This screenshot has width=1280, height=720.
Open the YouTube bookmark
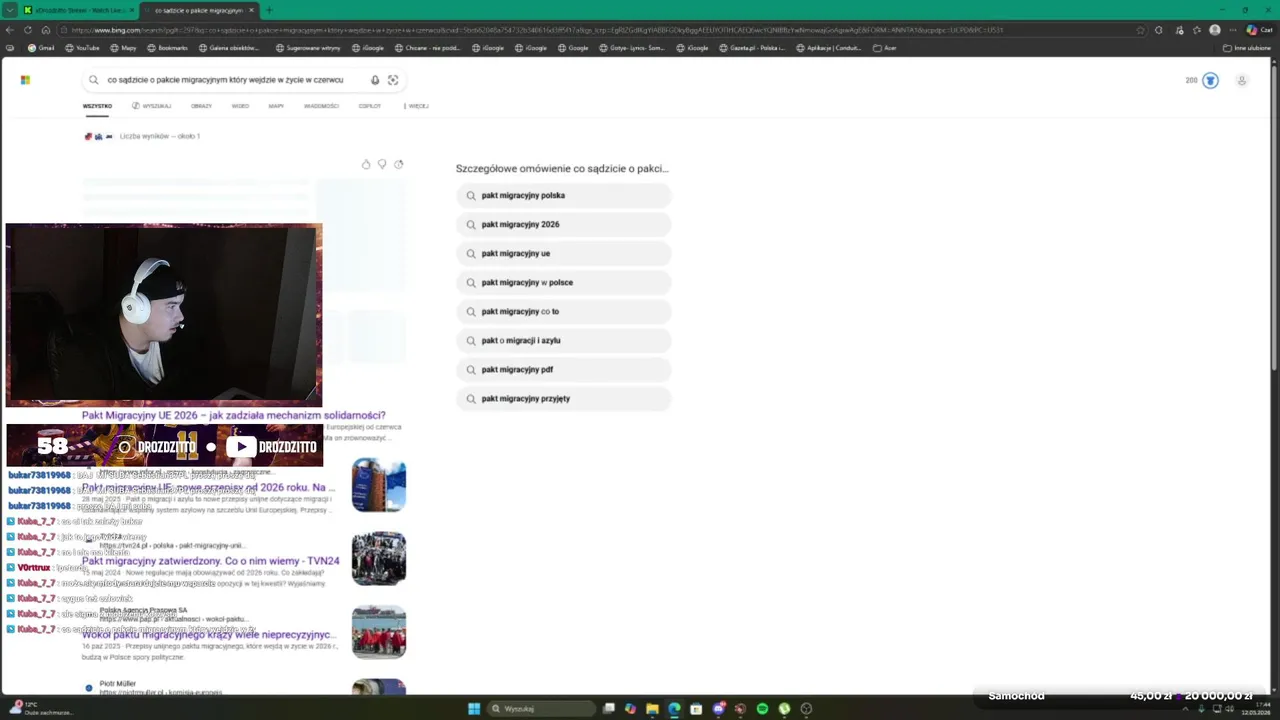coord(82,48)
